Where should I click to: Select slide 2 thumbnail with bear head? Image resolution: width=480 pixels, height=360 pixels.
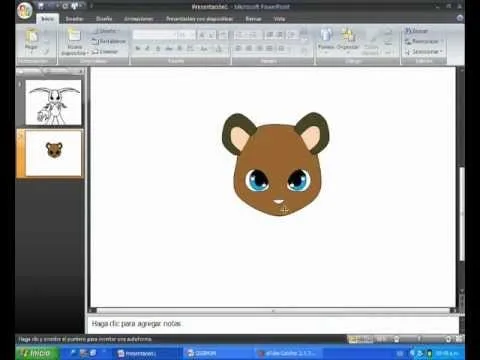[53, 153]
